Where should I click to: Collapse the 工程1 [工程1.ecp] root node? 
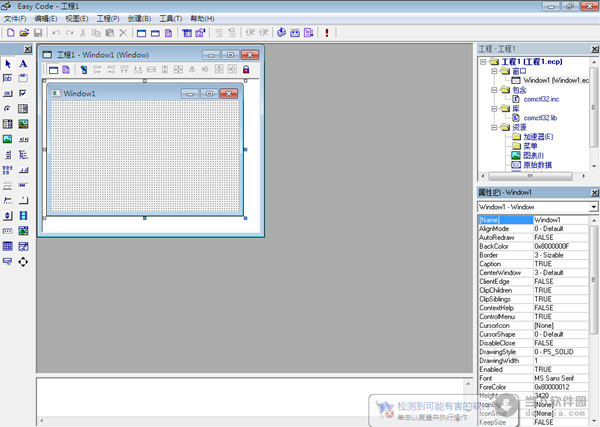point(483,62)
